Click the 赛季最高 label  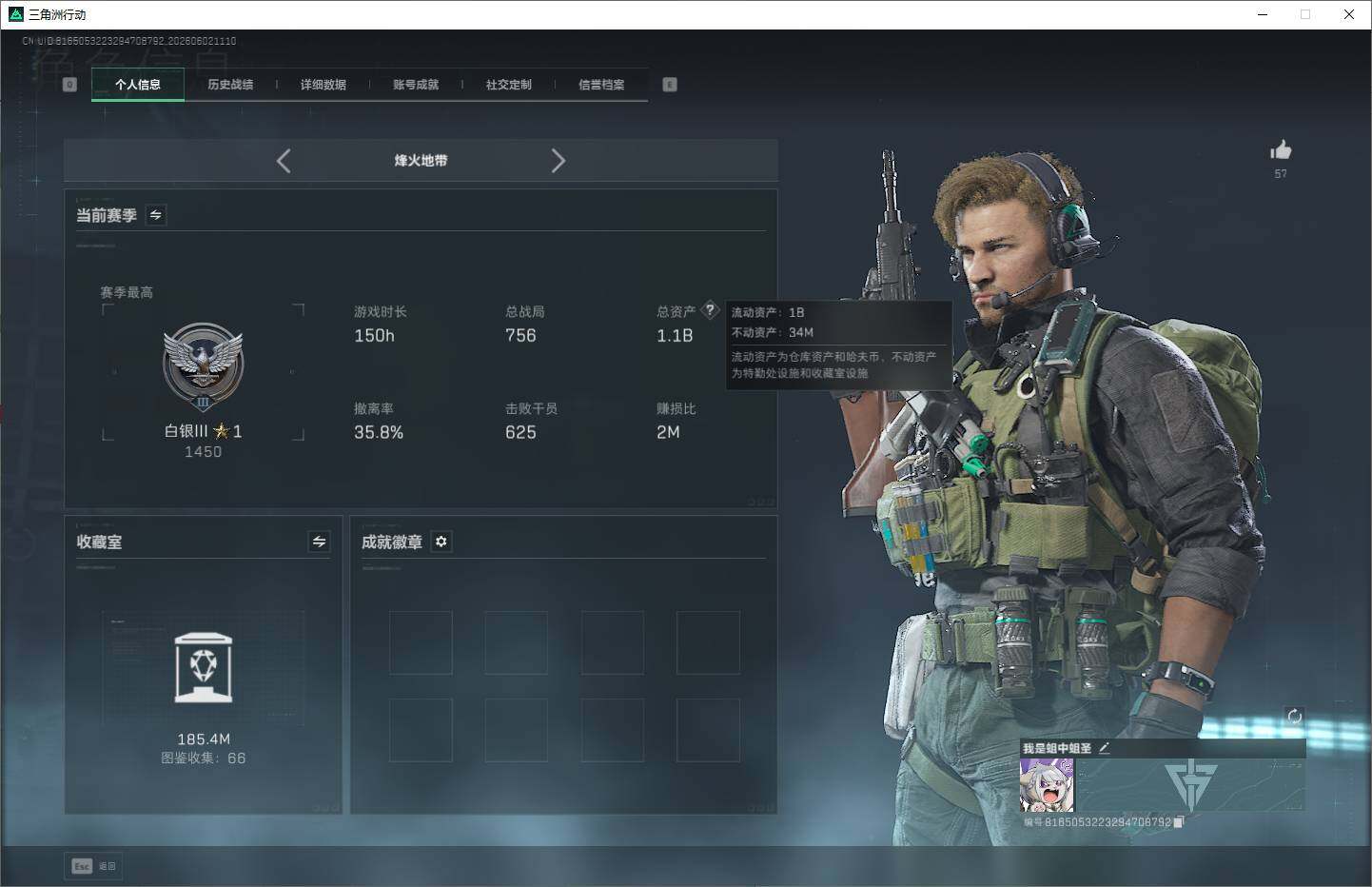tap(127, 292)
